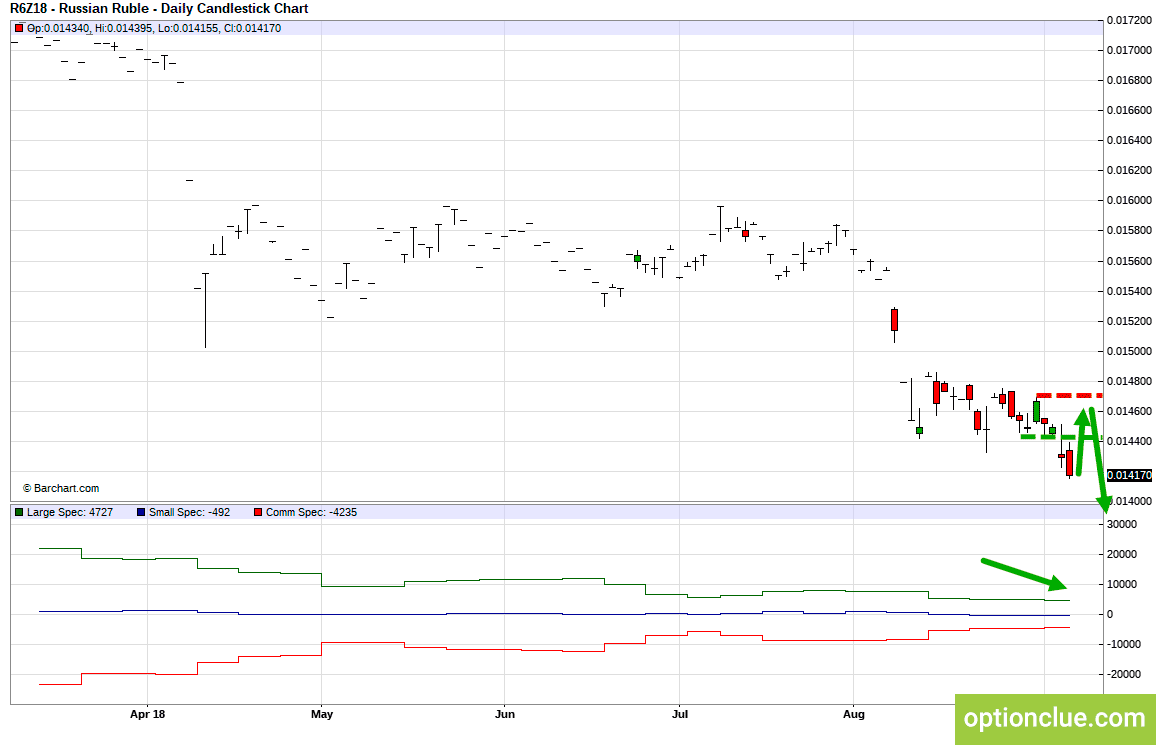This screenshot has height=745, width=1156.
Task: Click the Large Spec: 4727 label
Action: coord(70,512)
